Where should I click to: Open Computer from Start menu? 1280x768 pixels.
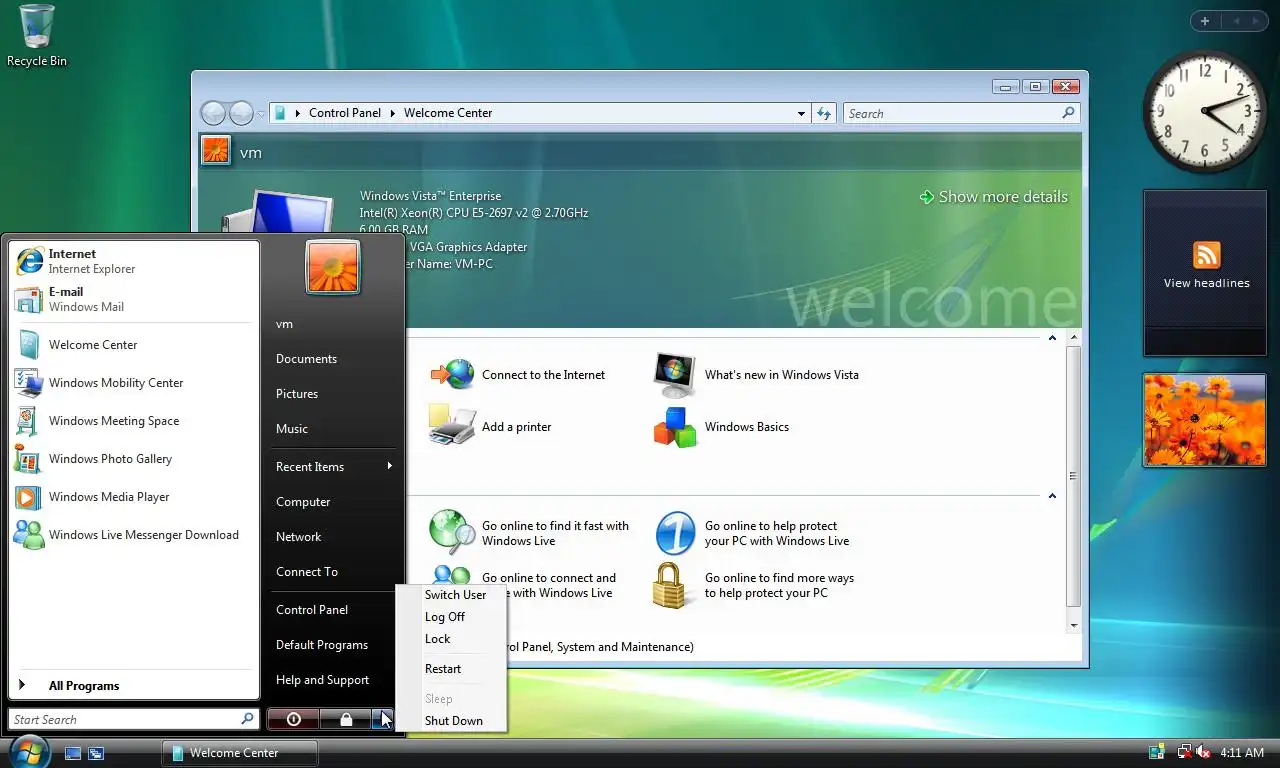tap(303, 502)
